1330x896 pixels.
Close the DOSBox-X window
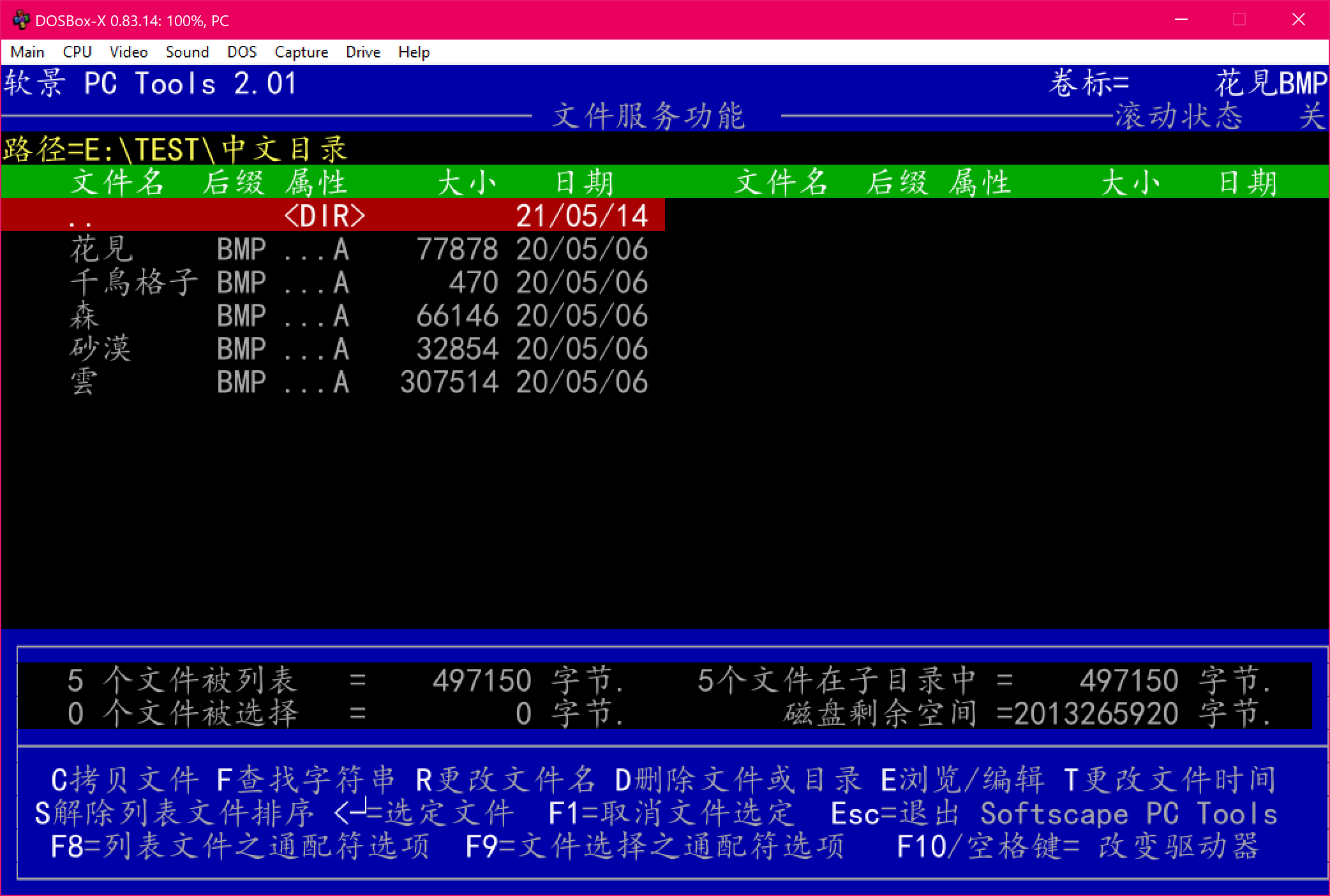[x=1298, y=20]
